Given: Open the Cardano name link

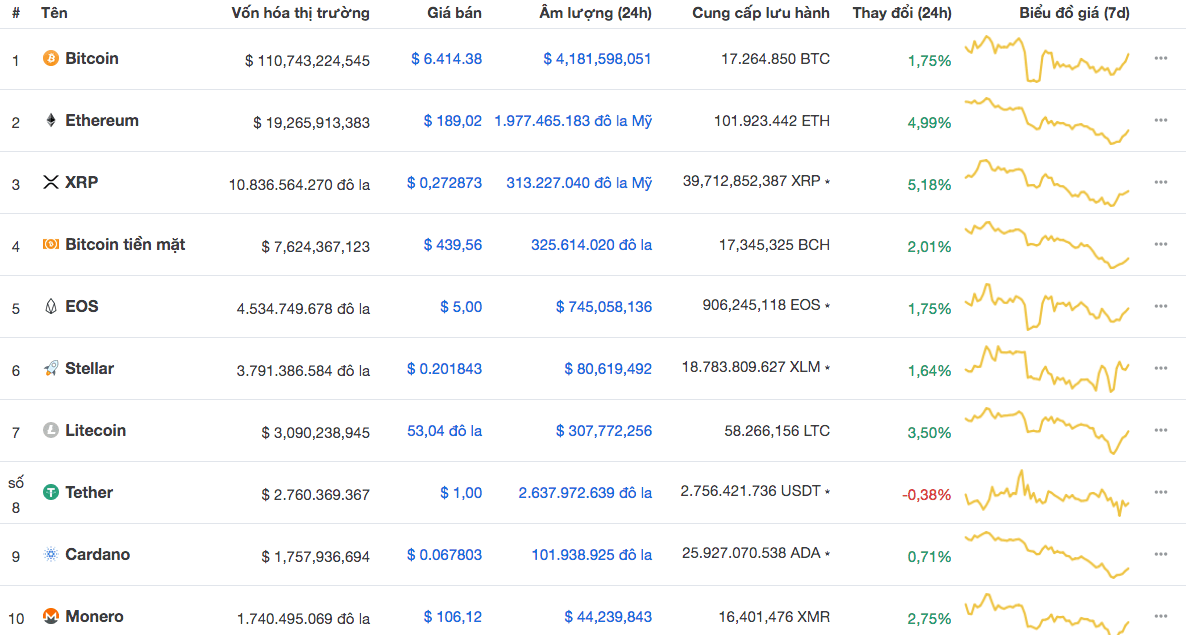Looking at the screenshot, I should click(97, 554).
